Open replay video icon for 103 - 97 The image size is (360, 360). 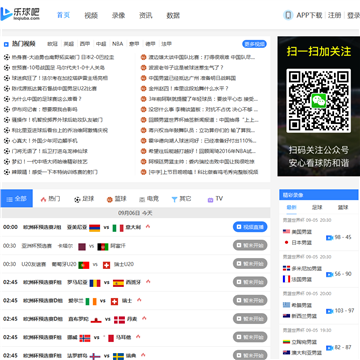[x=330, y=311]
